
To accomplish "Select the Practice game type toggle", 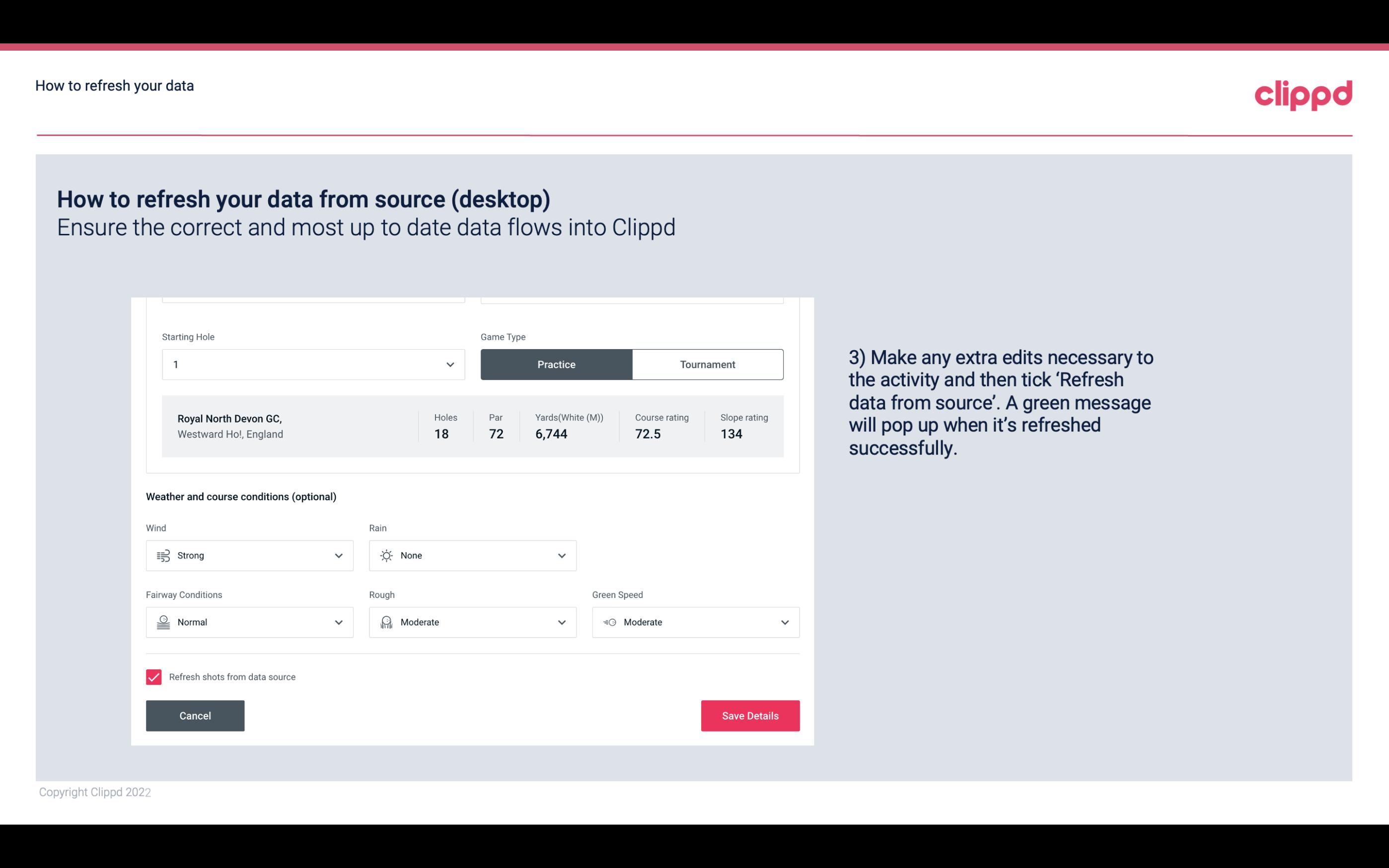I will click(556, 364).
